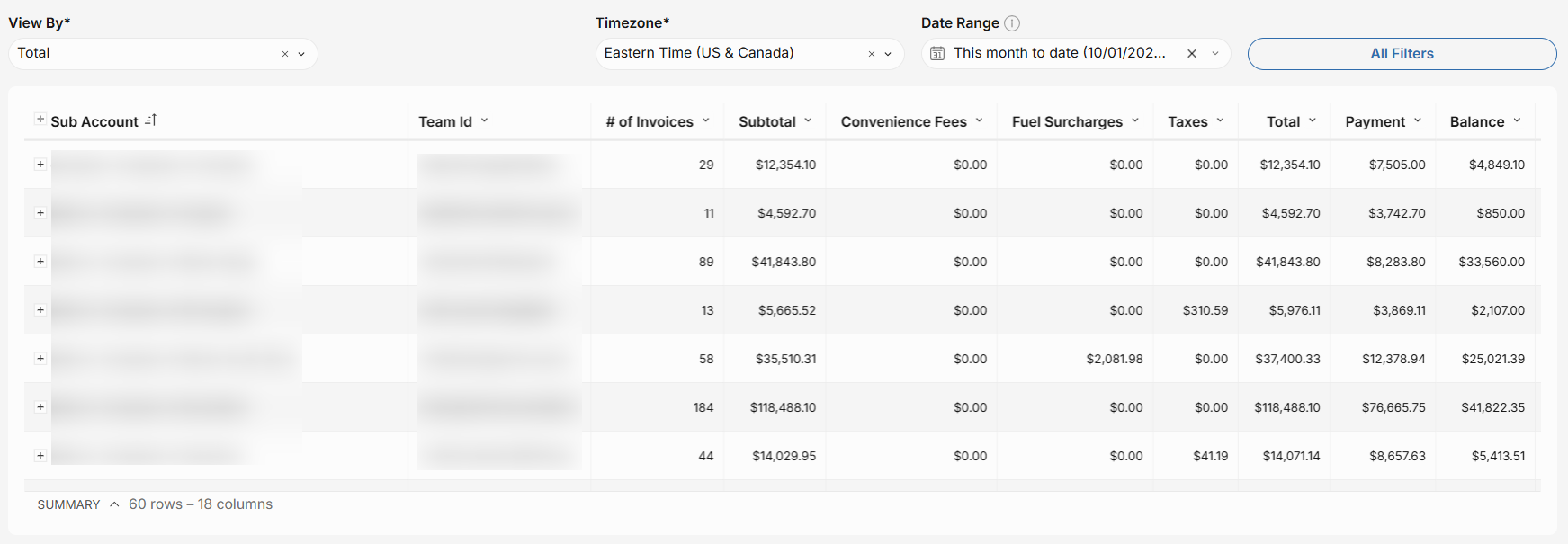Select the $2,081.98 fuel surcharges cell

(1115, 360)
